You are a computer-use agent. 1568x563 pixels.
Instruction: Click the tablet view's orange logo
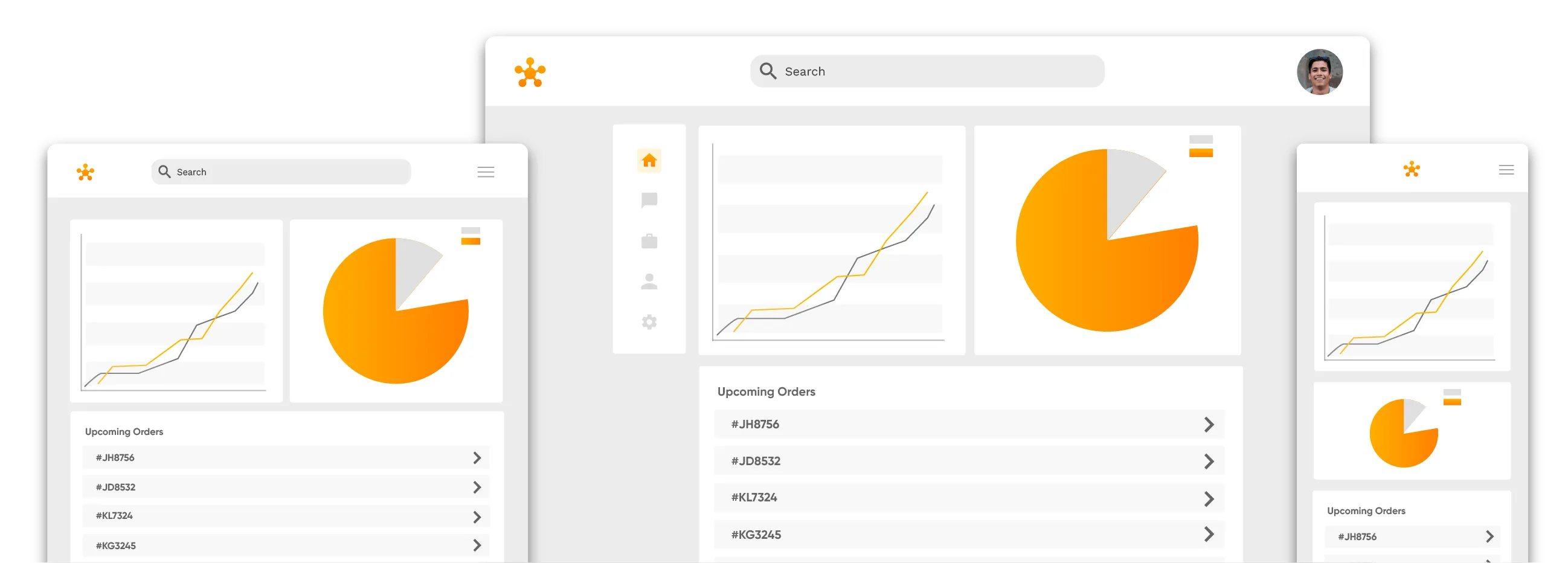pos(1413,170)
